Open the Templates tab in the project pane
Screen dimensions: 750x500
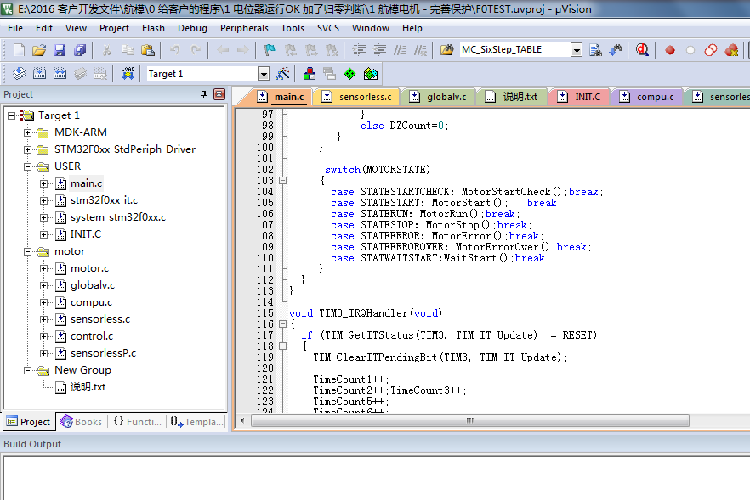(x=196, y=422)
